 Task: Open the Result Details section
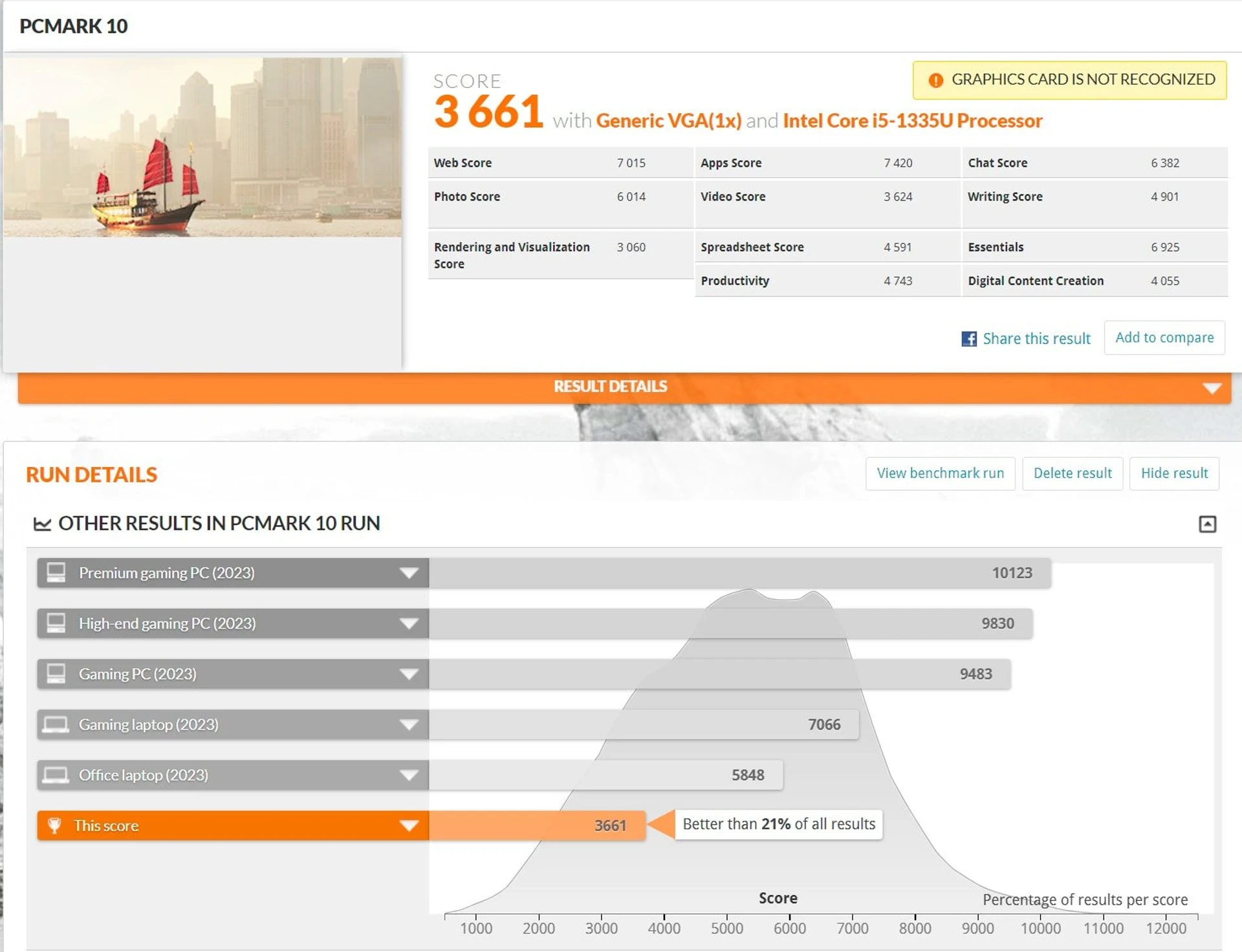click(x=624, y=387)
